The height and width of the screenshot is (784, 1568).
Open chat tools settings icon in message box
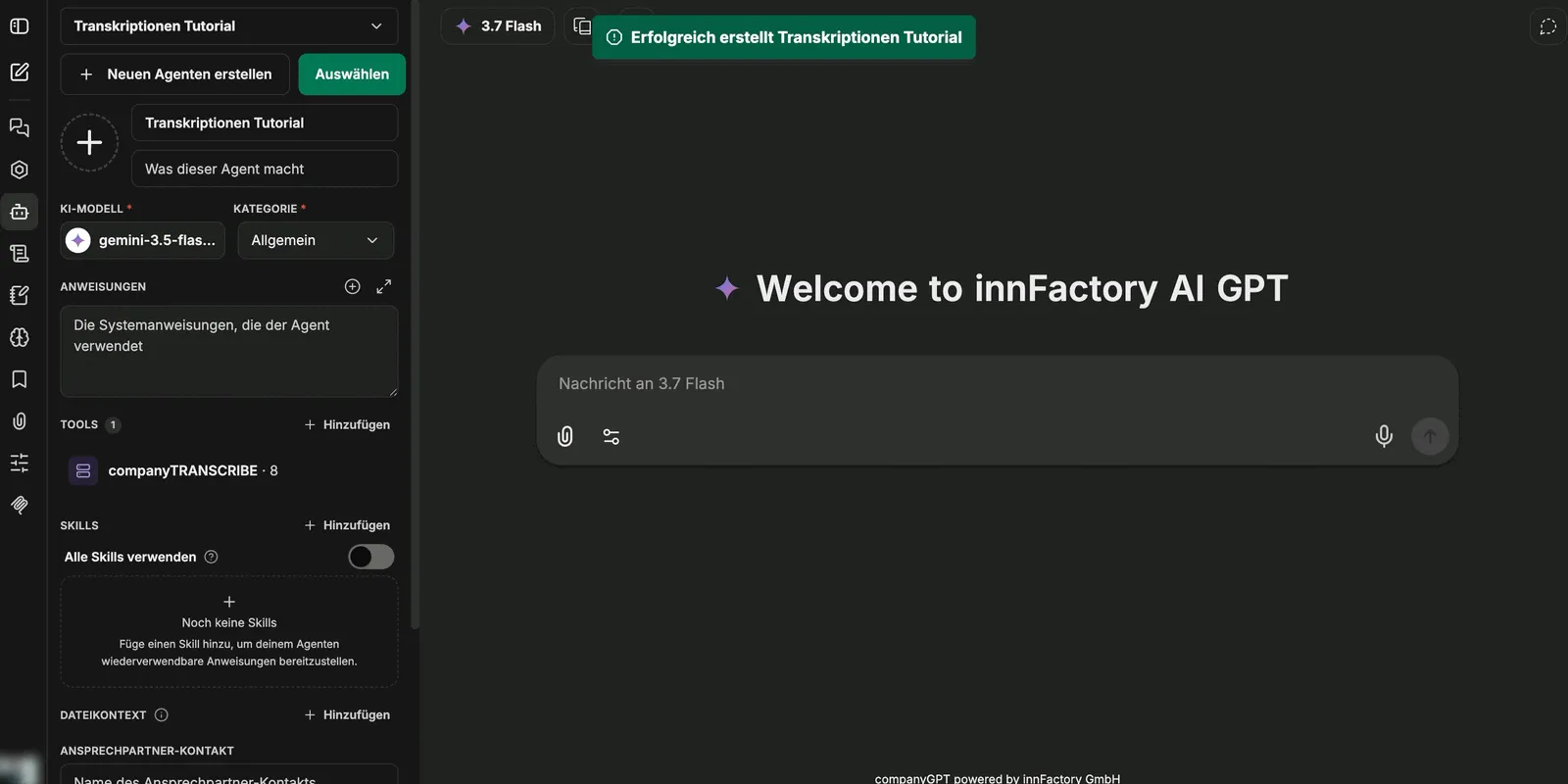[x=612, y=437]
